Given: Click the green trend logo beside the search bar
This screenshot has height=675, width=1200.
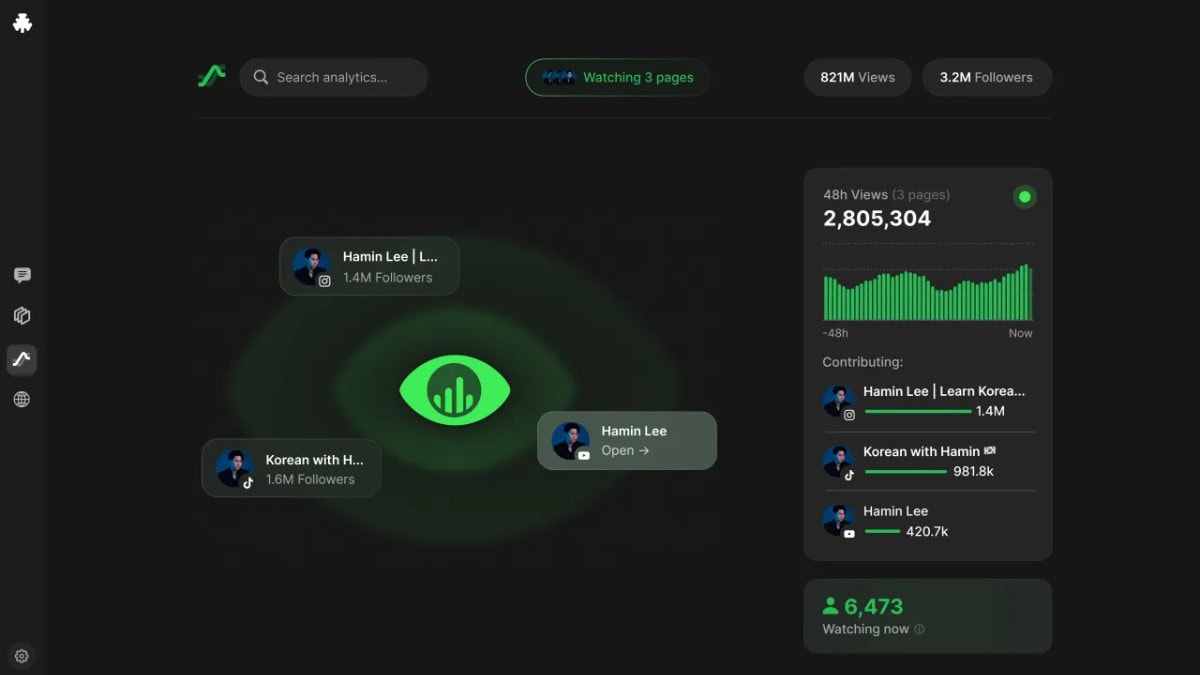Looking at the screenshot, I should (211, 77).
